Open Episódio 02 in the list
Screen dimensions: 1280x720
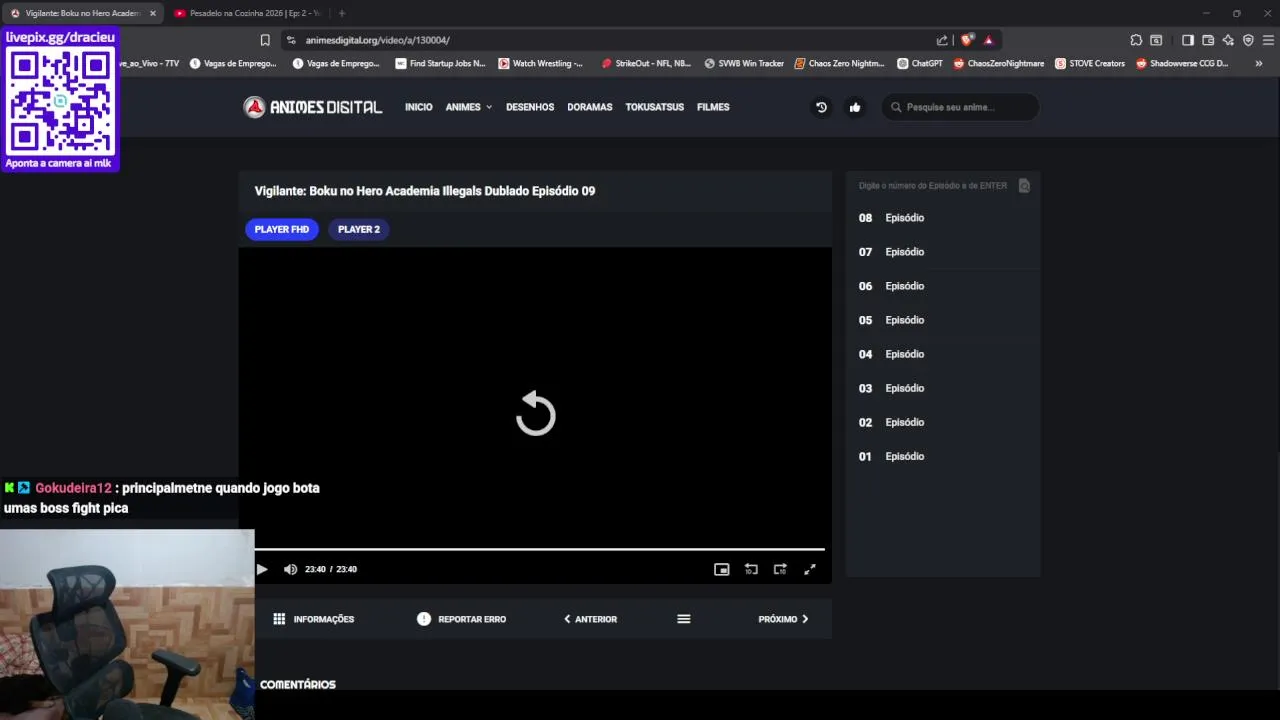click(x=943, y=422)
